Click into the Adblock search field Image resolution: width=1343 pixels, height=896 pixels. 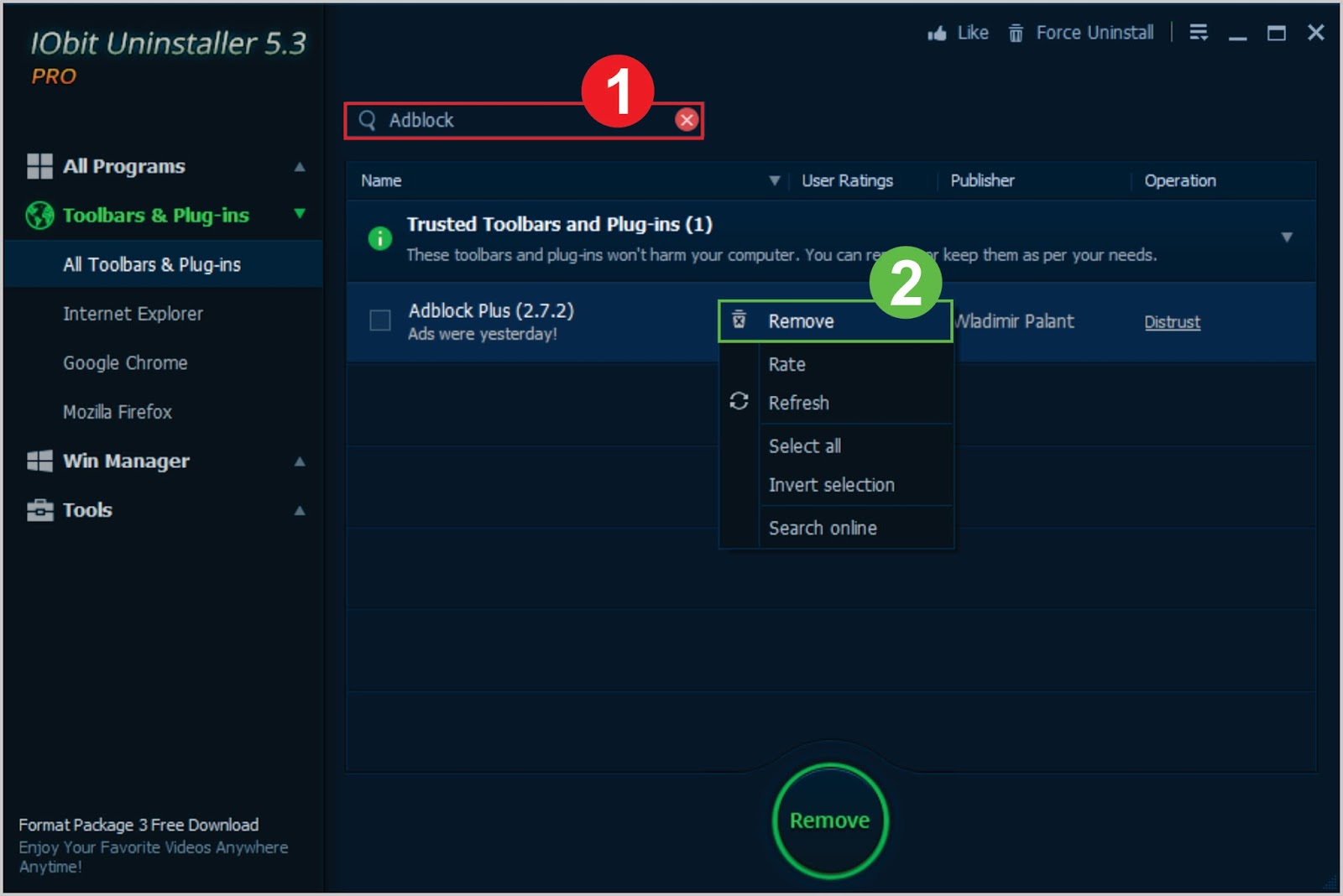tap(524, 120)
